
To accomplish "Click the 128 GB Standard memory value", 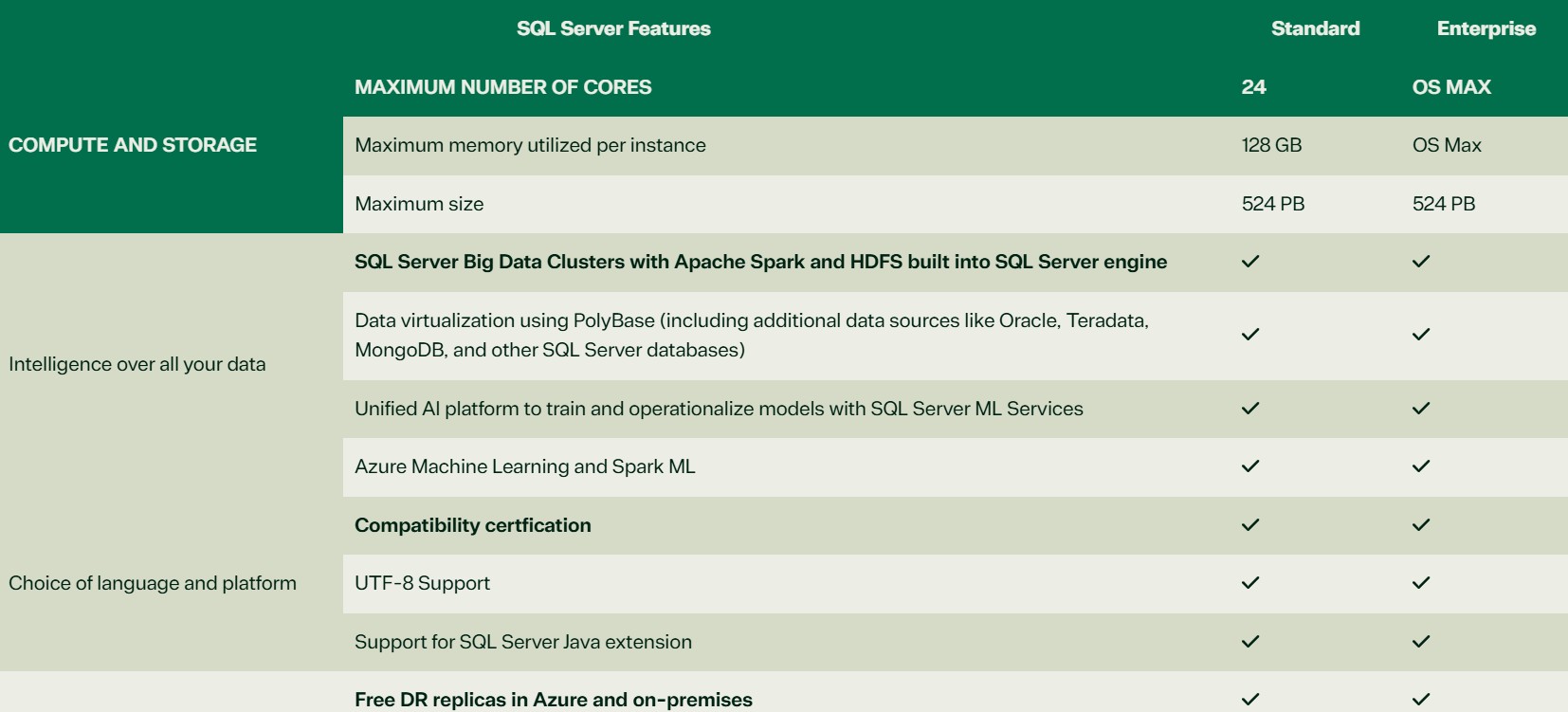I will point(1271,145).
